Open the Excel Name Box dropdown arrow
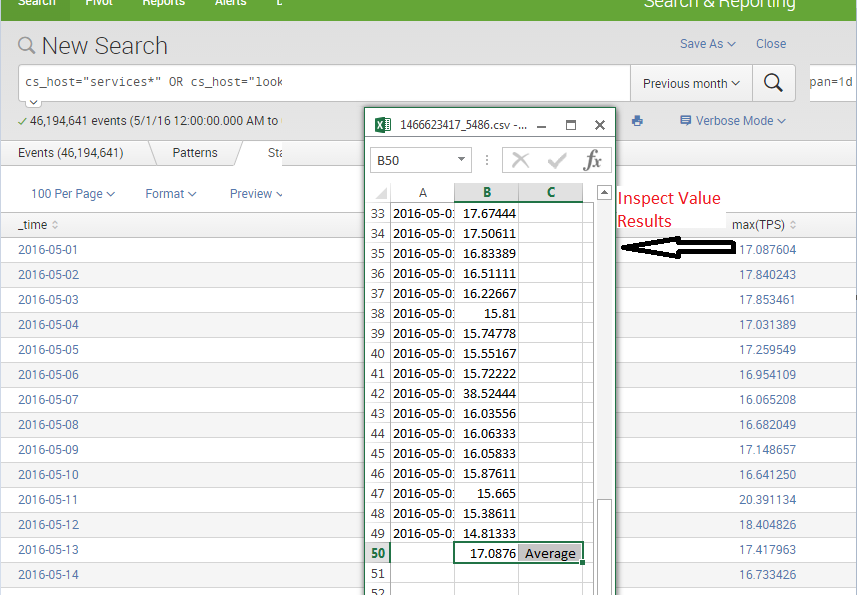 [x=461, y=160]
